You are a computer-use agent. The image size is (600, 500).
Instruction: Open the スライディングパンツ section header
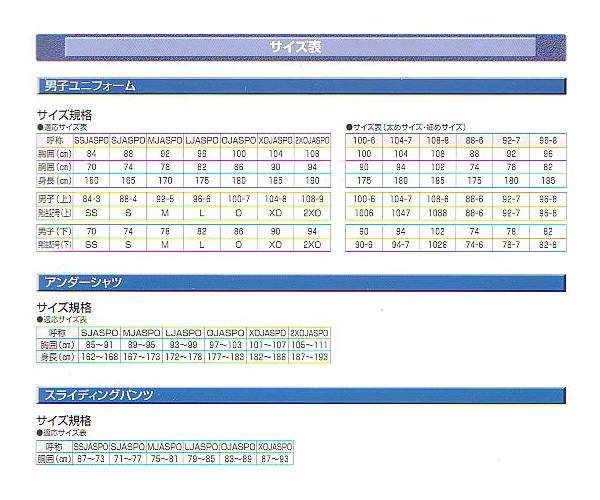pos(97,395)
